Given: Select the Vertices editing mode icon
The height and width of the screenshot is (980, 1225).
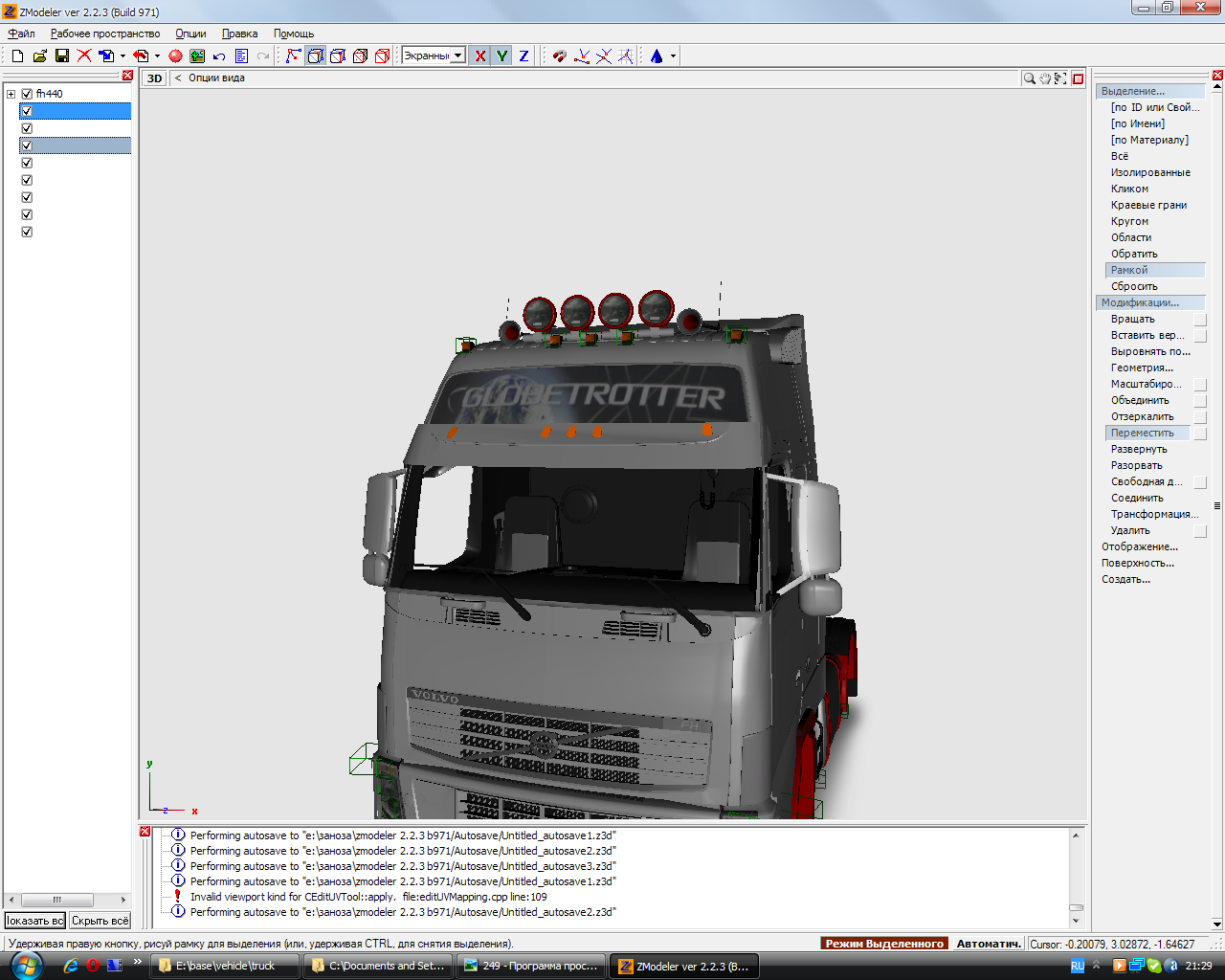Looking at the screenshot, I should 294,56.
